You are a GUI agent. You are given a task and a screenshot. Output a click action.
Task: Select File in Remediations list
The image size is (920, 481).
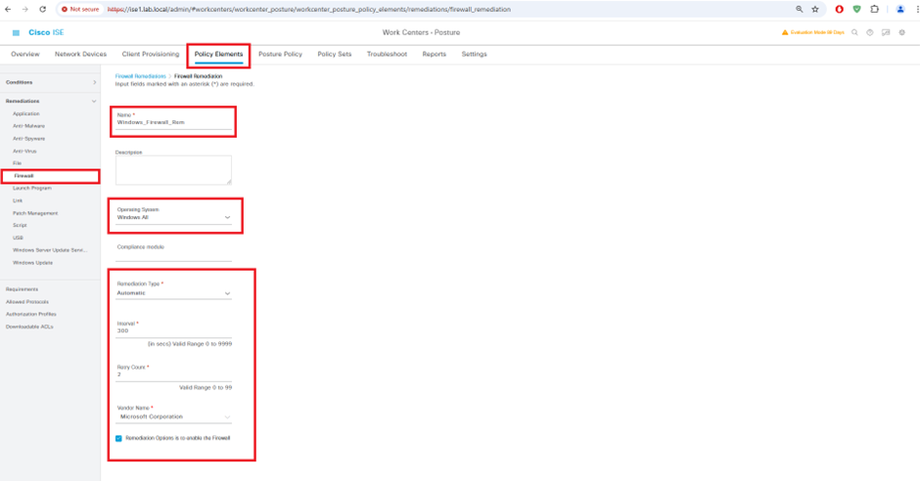pyautogui.click(x=17, y=163)
